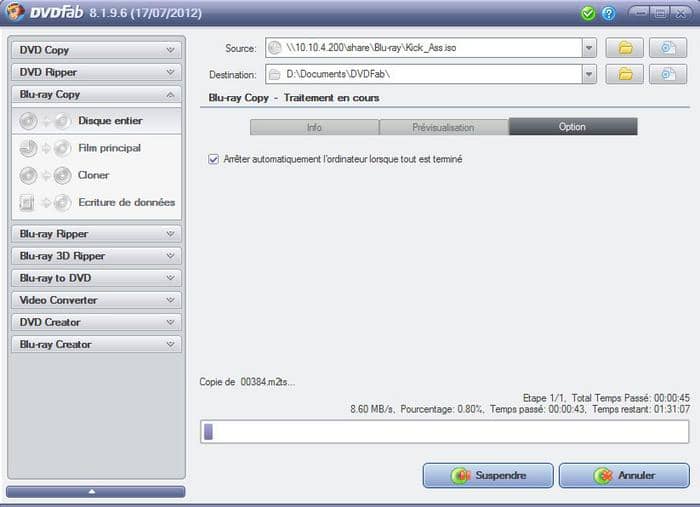
Task: Click the Cloner disc icon
Action: pos(45,175)
